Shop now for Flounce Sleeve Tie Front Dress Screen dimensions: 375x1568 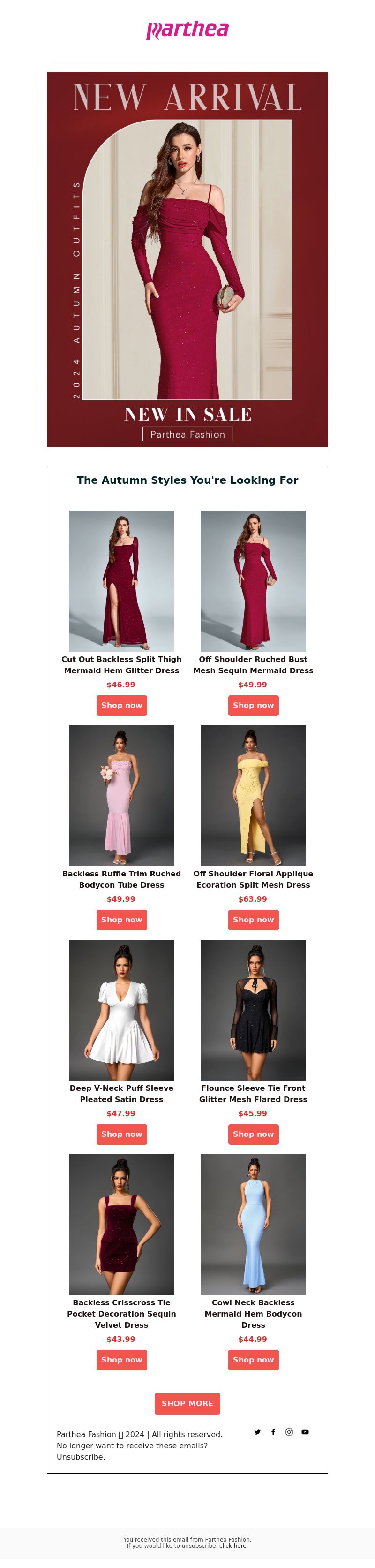pos(254,1134)
